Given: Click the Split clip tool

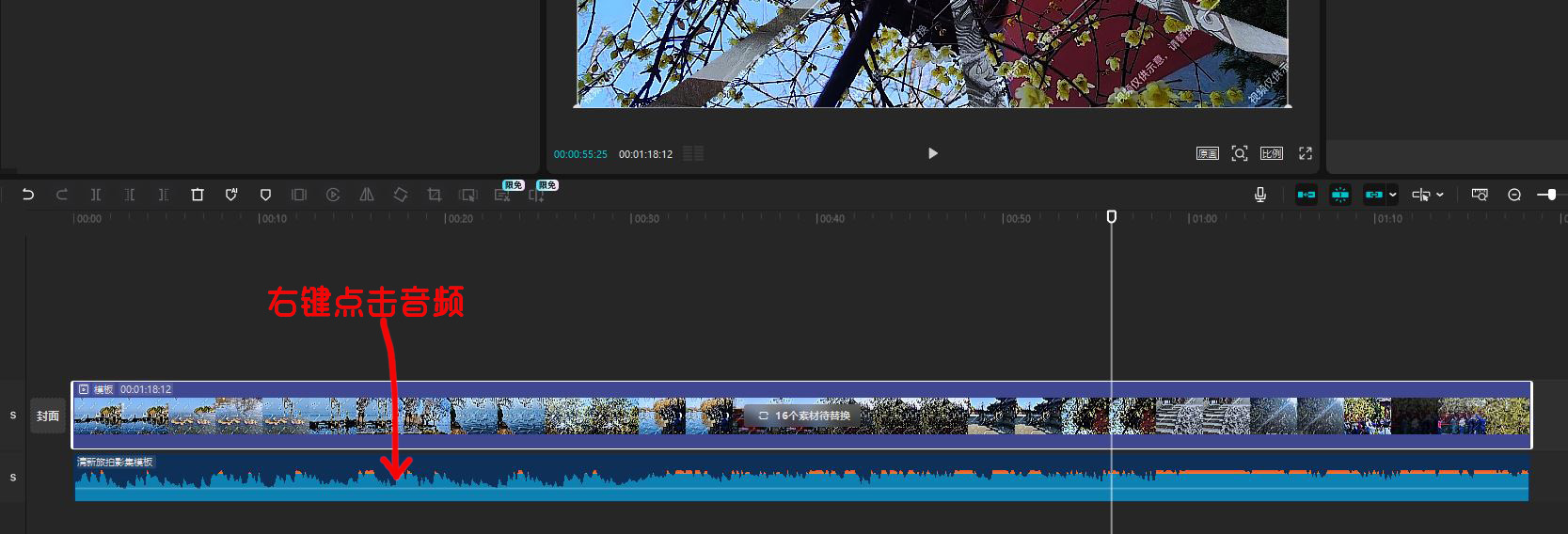Looking at the screenshot, I should click(96, 195).
